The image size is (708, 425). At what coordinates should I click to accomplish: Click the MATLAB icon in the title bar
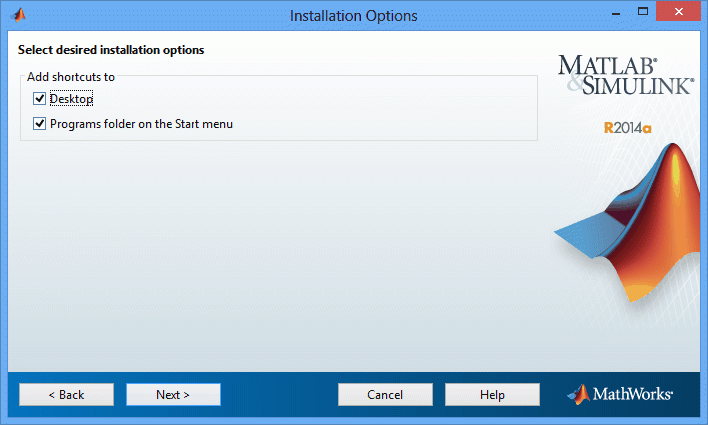(19, 15)
